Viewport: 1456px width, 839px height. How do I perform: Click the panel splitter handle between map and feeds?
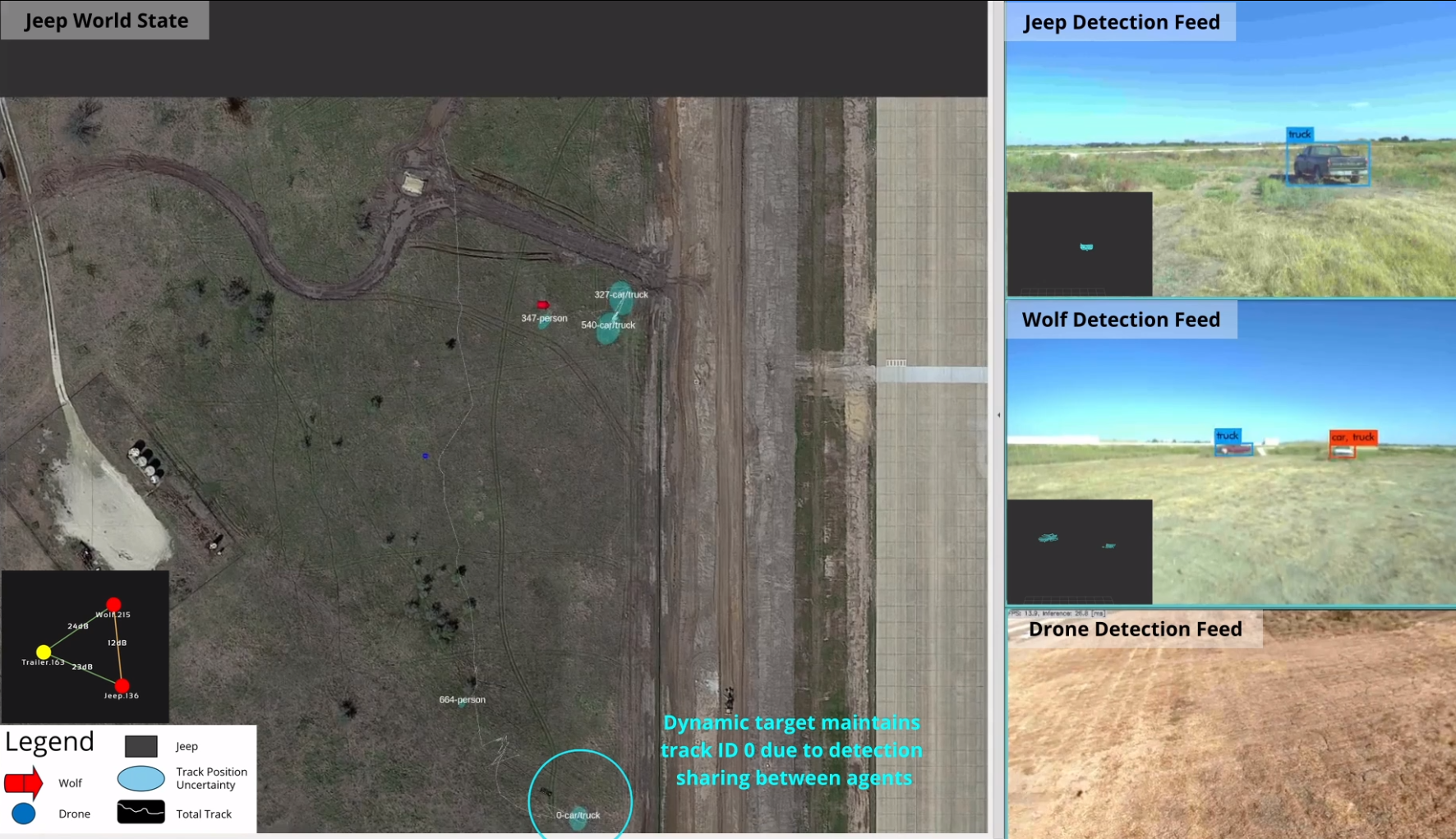[998, 415]
